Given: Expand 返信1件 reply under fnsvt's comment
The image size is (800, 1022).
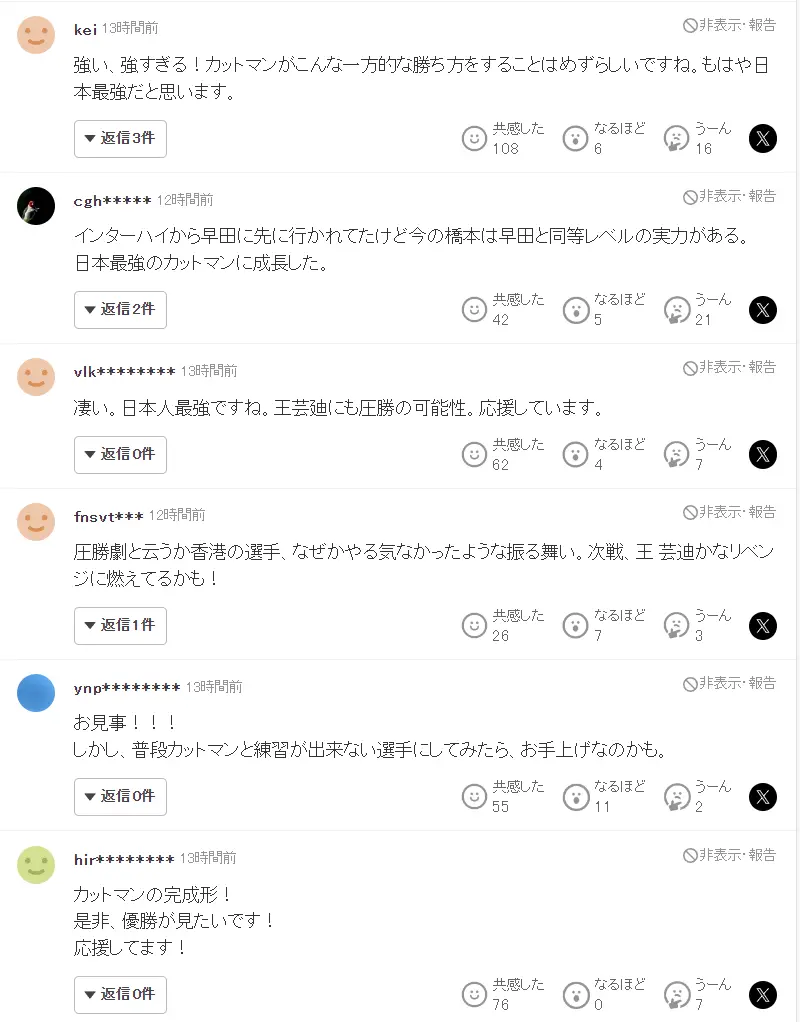Looking at the screenshot, I should tap(120, 626).
